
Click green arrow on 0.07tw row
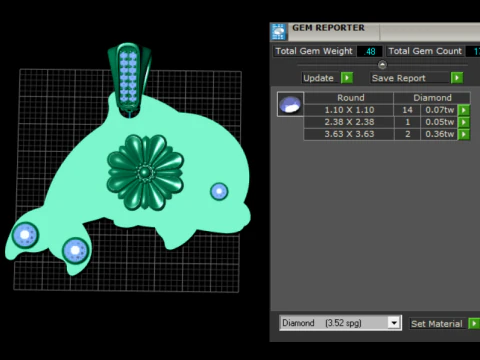point(464,110)
